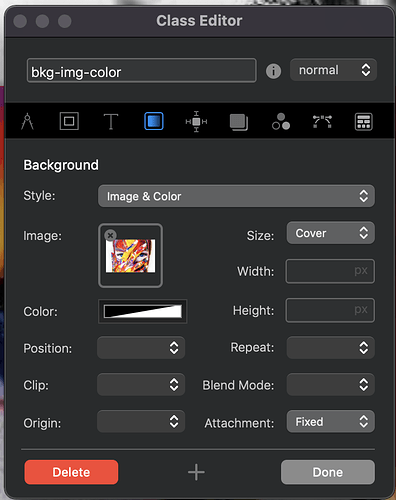Image resolution: width=396 pixels, height=500 pixels.
Task: Open the normal state dropdown
Action: pos(333,70)
